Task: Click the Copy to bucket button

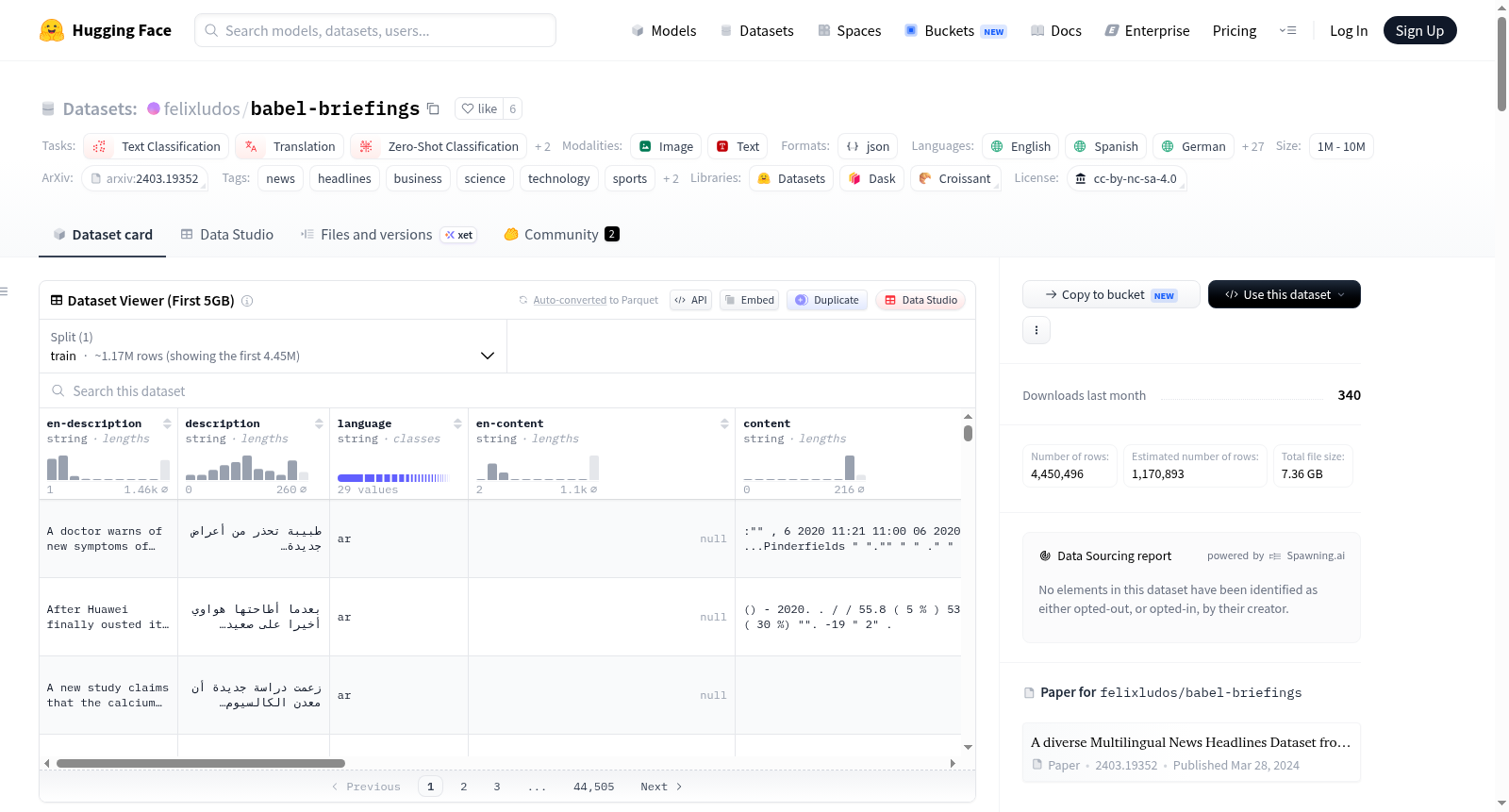Action: 1111,294
